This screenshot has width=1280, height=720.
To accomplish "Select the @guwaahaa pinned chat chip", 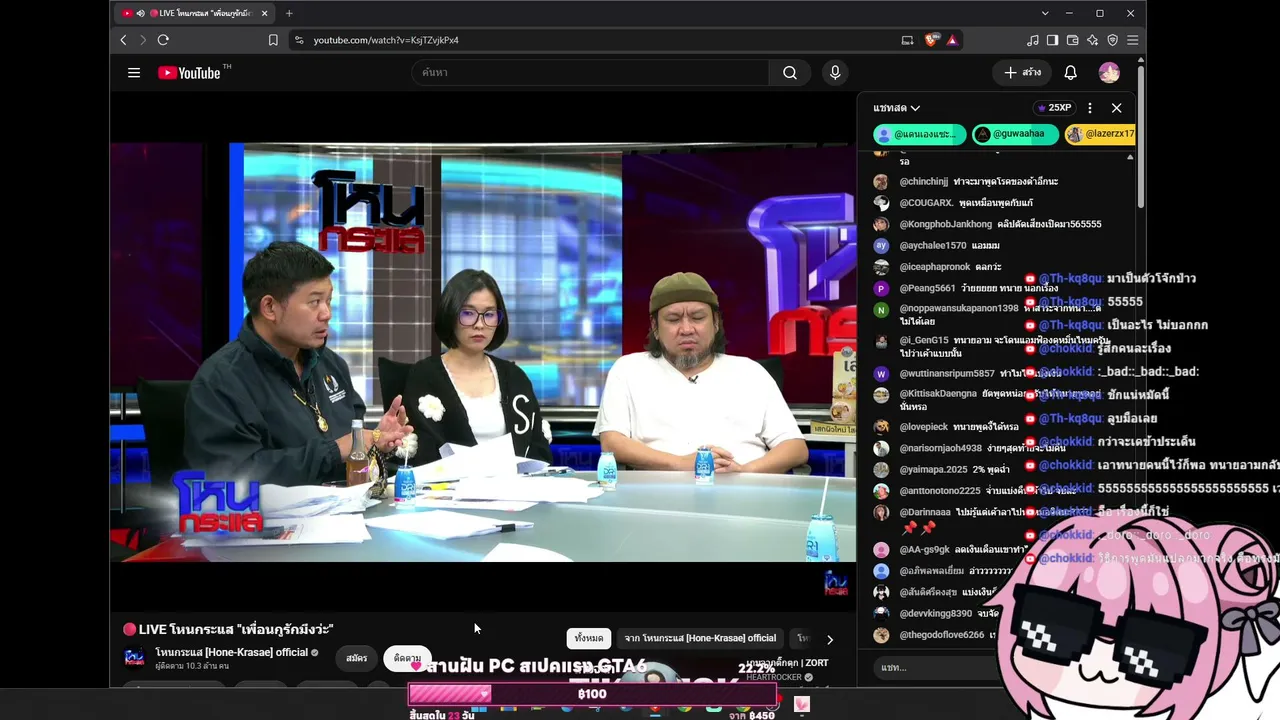I will [x=1015, y=134].
